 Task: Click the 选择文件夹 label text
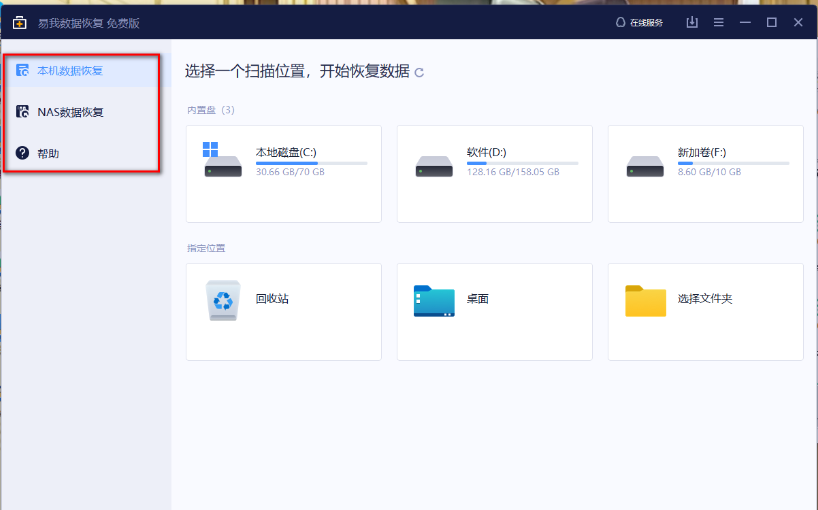point(705,299)
